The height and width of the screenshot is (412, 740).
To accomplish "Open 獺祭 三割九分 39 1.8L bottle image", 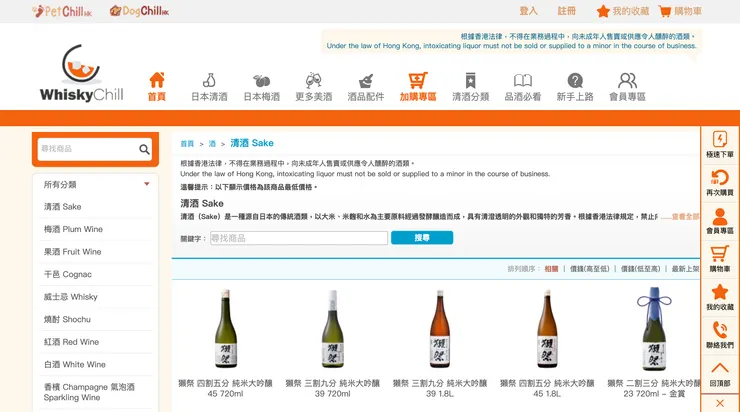I will [440, 328].
